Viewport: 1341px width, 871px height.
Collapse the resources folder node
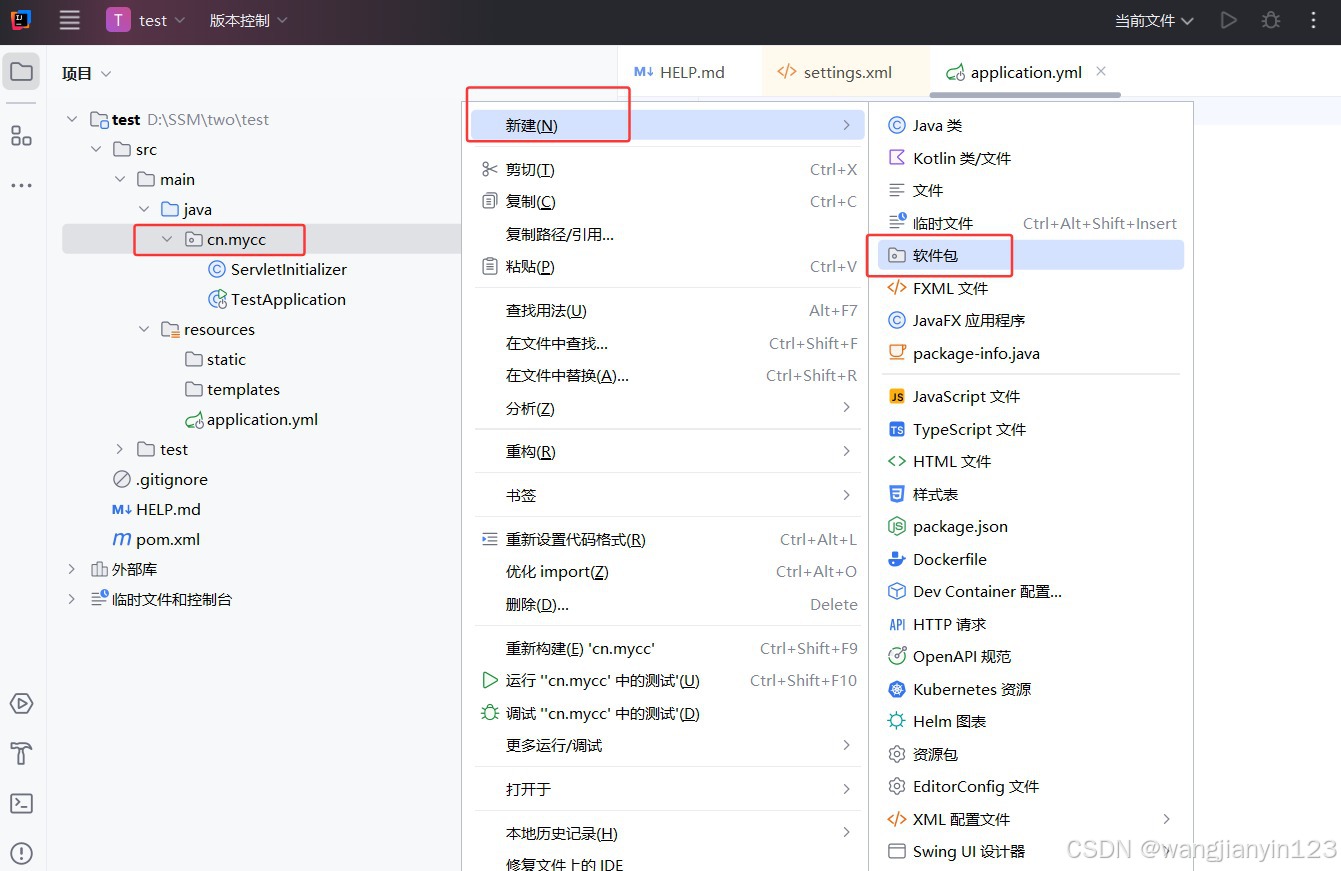pyautogui.click(x=144, y=329)
